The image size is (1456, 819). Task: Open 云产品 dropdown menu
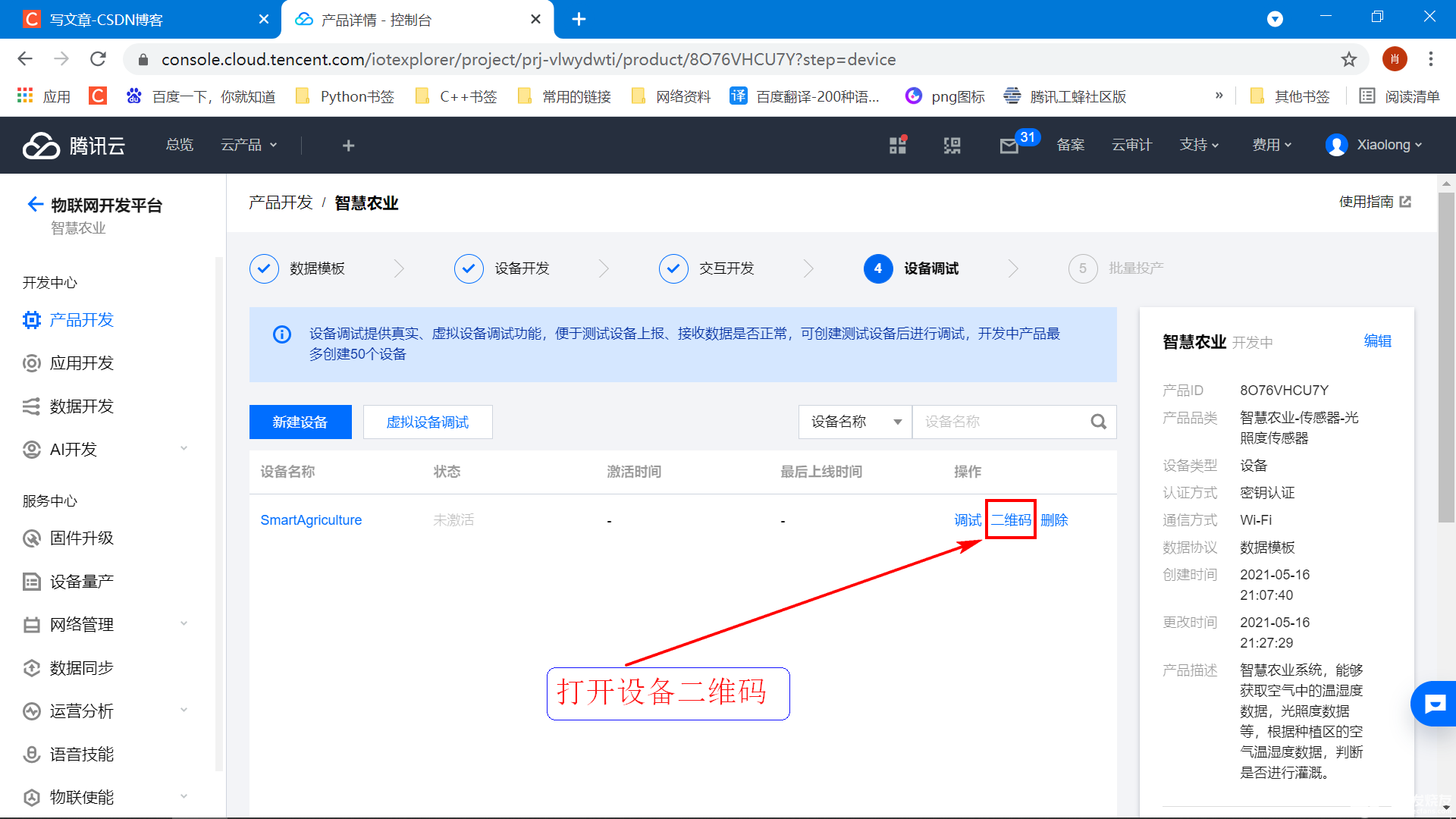[249, 145]
